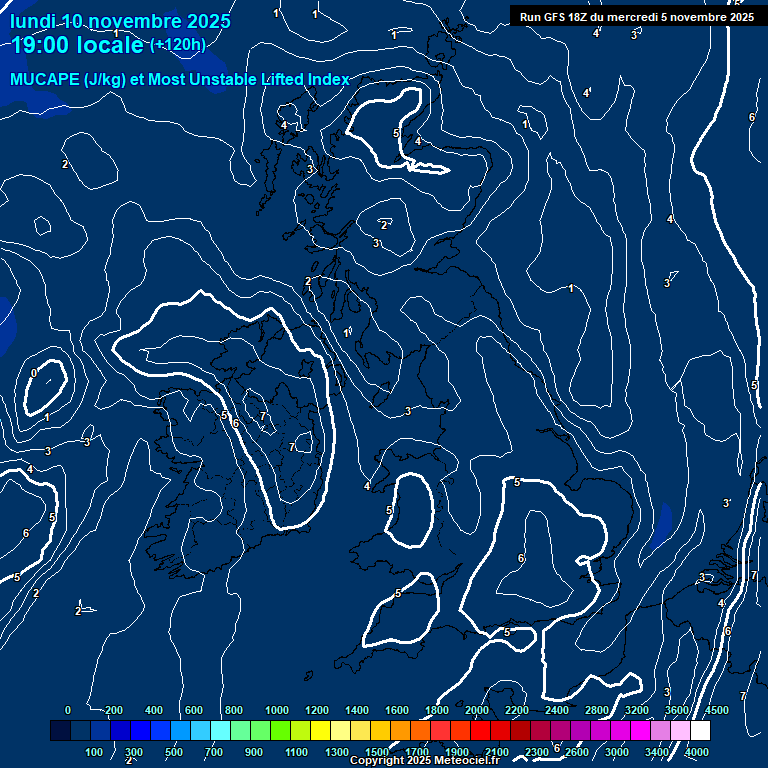Viewport: 768px width, 768px height.
Task: Click the darkest navy swatch starting the legend
Action: (60, 730)
